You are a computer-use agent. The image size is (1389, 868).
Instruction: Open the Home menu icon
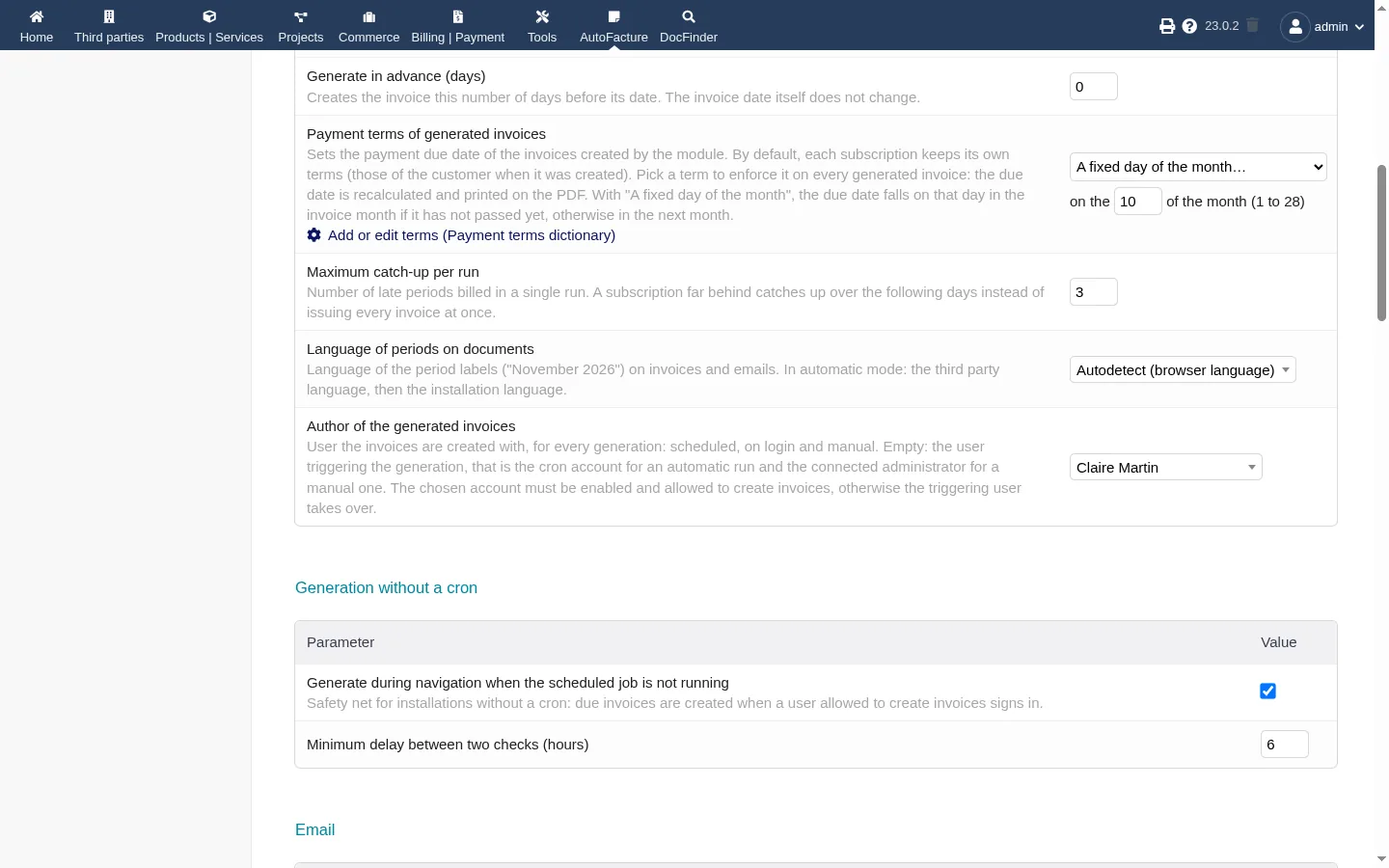click(37, 16)
